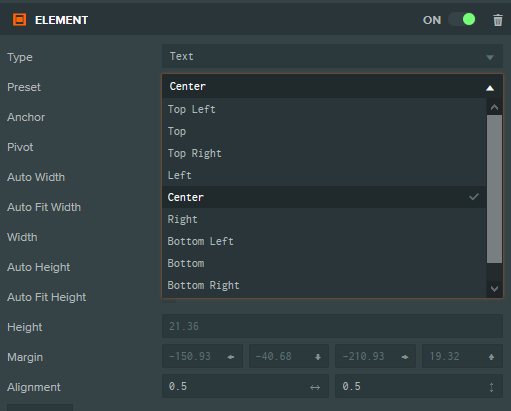Select the checked Center preset option
The width and height of the screenshot is (511, 411).
click(x=324, y=197)
